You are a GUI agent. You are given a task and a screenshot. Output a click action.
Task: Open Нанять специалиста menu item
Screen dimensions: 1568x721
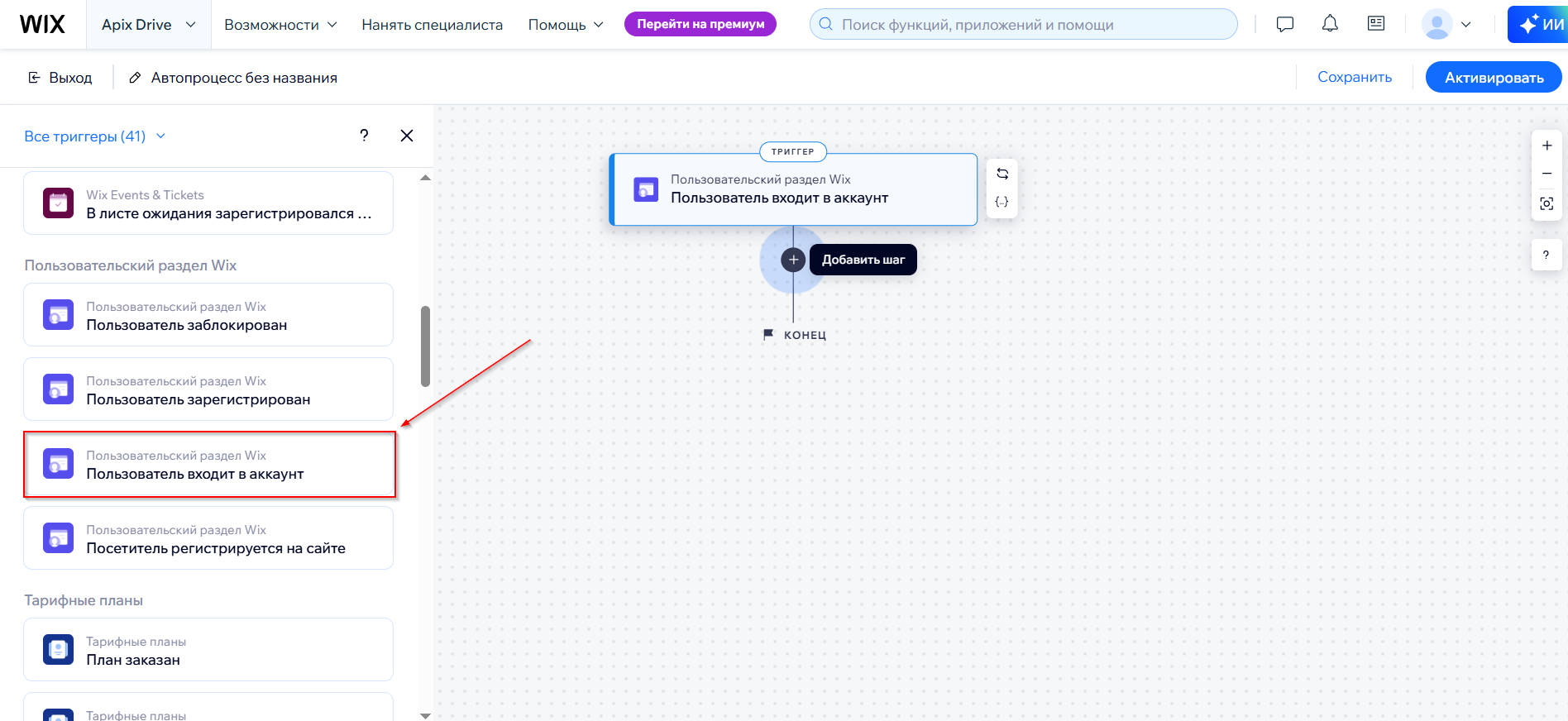pos(432,25)
